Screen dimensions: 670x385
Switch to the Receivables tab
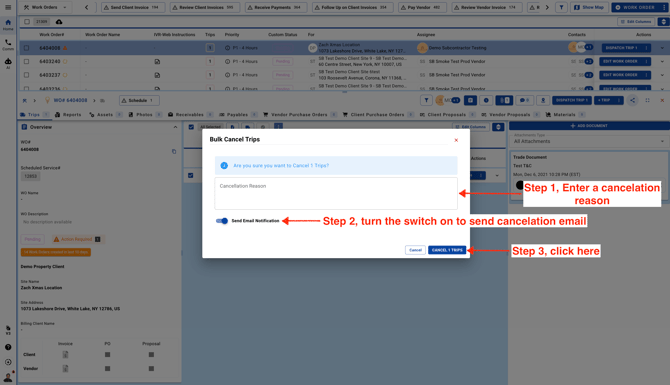191,115
